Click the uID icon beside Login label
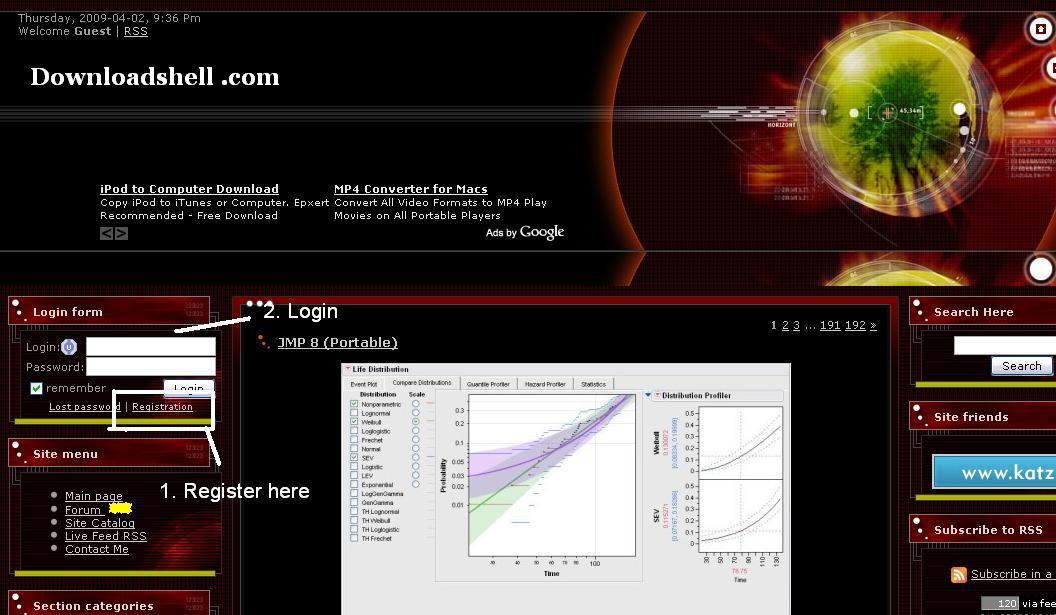 coord(69,347)
